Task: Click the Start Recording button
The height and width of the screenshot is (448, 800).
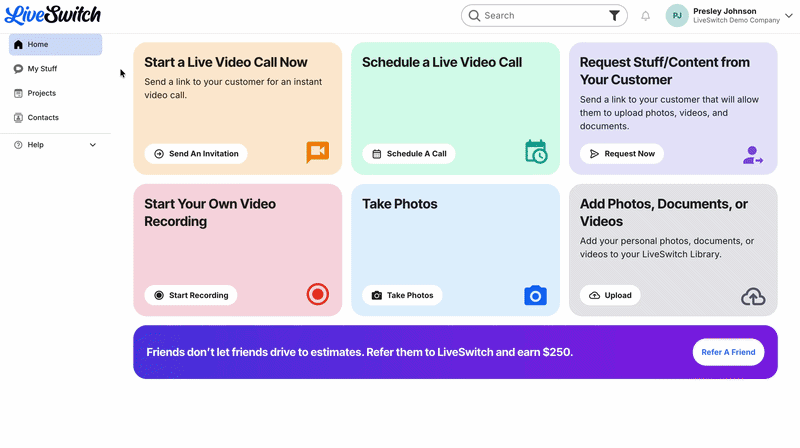Action: coord(191,295)
